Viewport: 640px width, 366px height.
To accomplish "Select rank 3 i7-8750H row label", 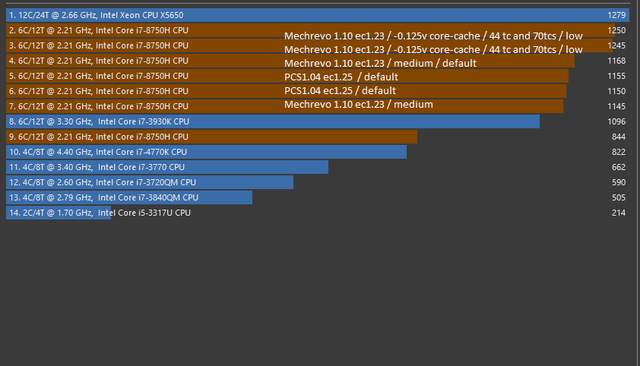I will tap(99, 45).
